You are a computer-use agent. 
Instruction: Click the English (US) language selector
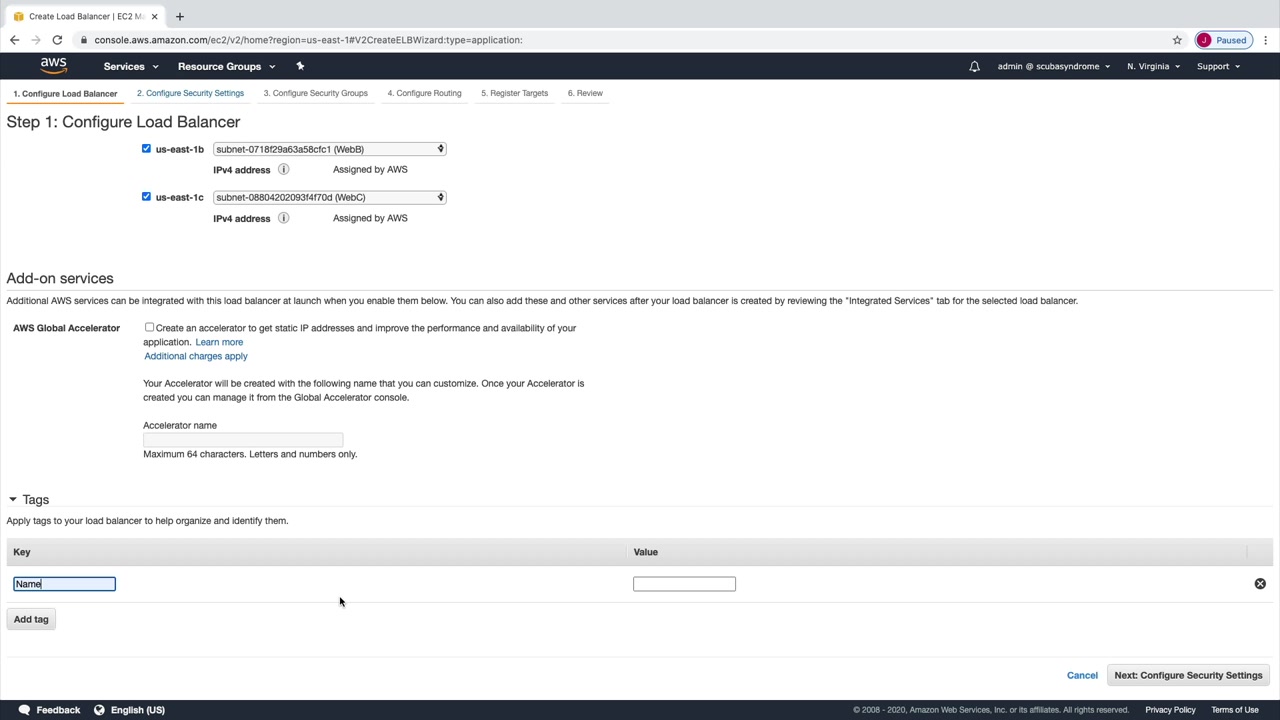click(138, 710)
